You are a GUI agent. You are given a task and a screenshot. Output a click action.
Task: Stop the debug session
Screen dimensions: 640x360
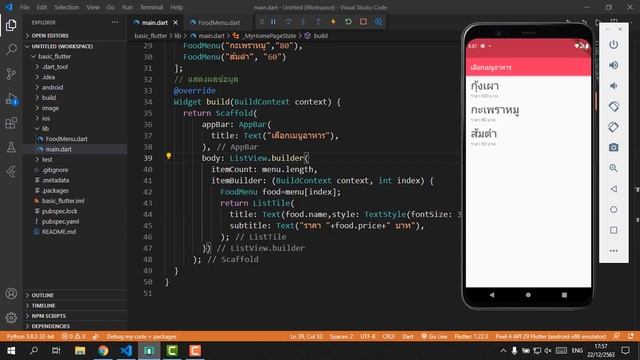tap(363, 22)
